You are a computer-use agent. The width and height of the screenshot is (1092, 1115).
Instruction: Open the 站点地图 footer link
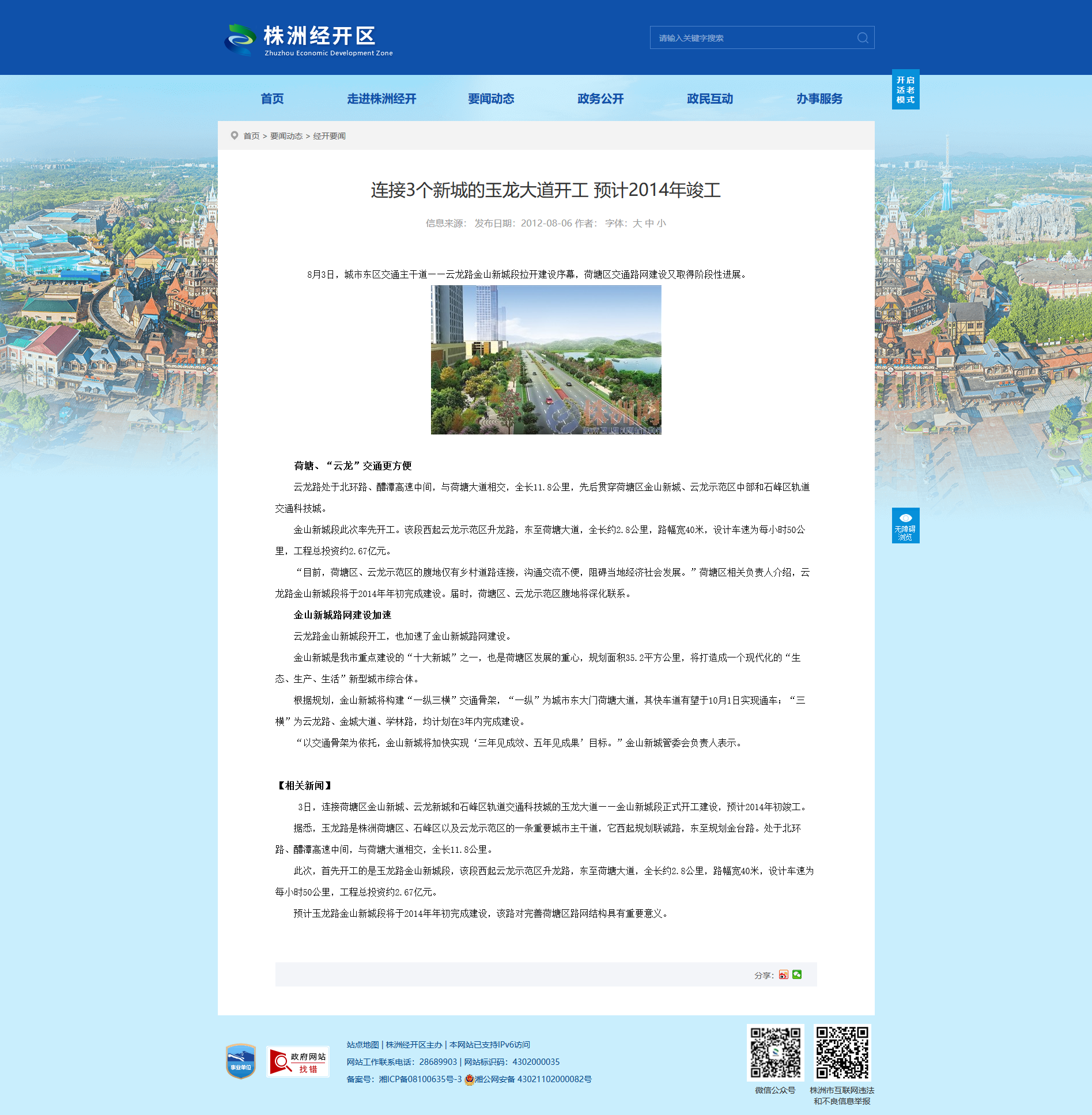[x=362, y=1045]
